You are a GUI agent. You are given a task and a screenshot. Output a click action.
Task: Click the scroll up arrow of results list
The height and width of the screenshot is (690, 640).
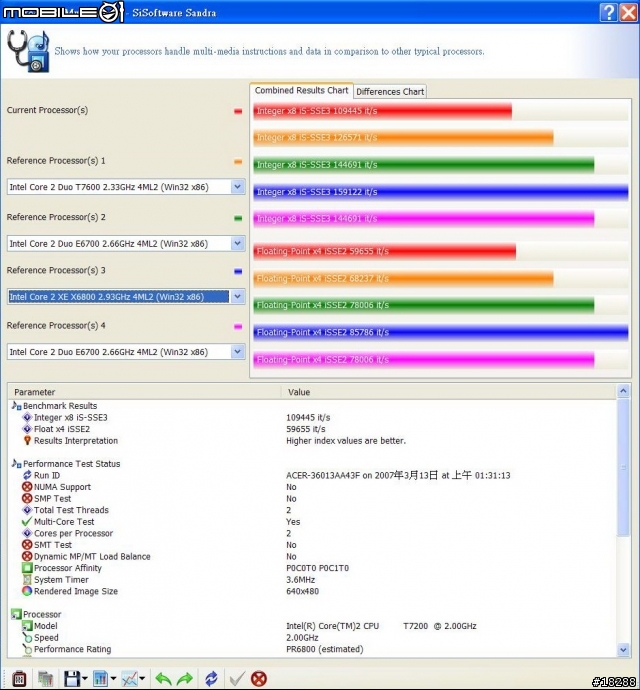coord(623,391)
